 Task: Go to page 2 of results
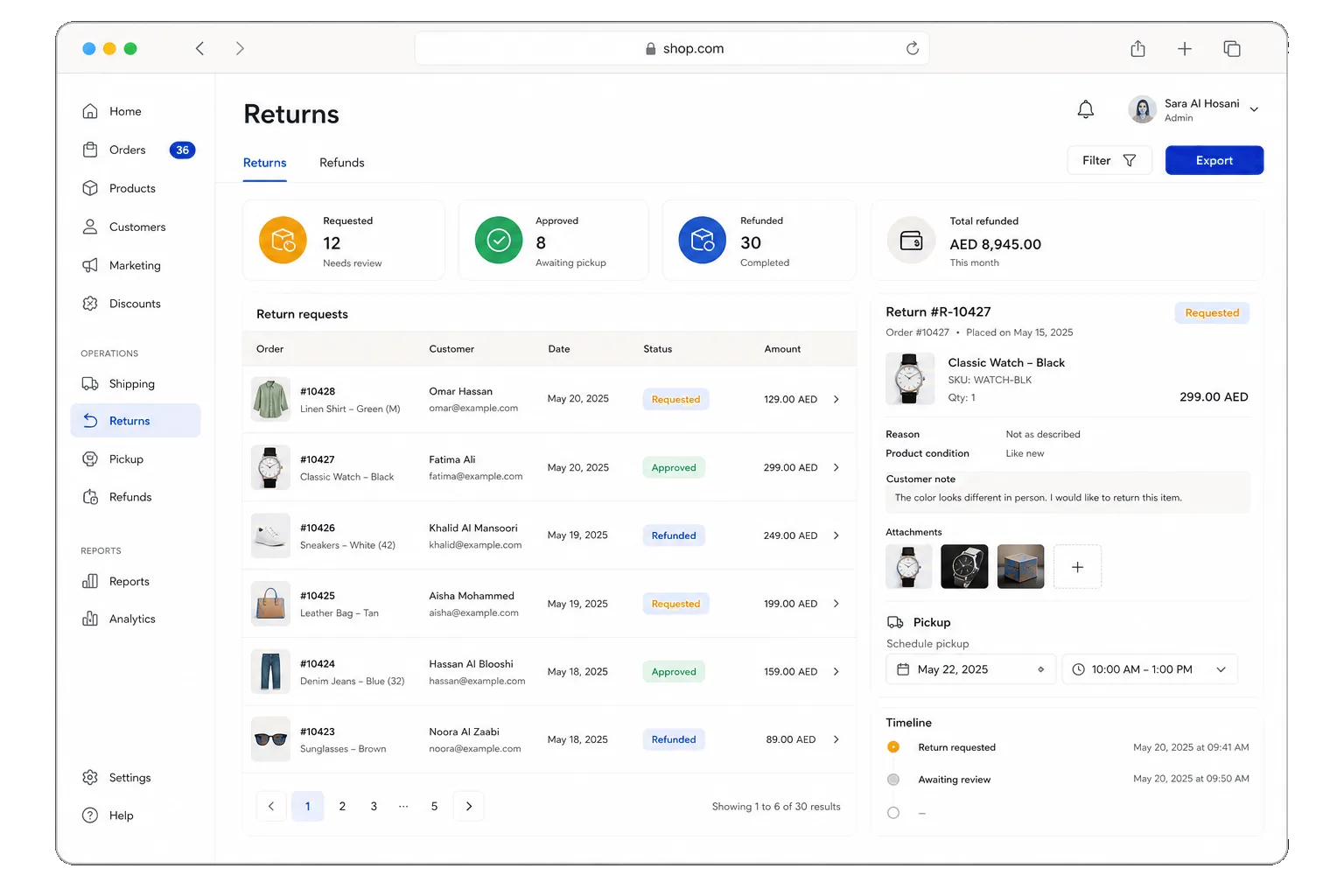pyautogui.click(x=342, y=806)
